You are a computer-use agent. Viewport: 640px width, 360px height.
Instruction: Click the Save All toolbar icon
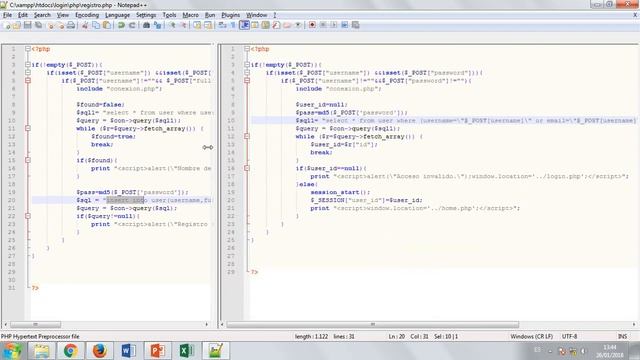pyautogui.click(x=38, y=25)
